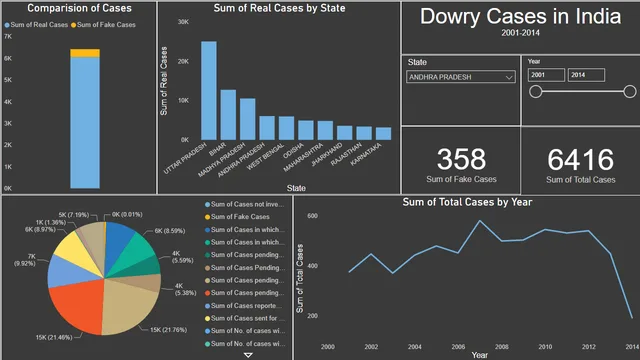Viewport: 640px width, 360px height.
Task: Select the KARNATAKA bar
Action: click(383, 134)
